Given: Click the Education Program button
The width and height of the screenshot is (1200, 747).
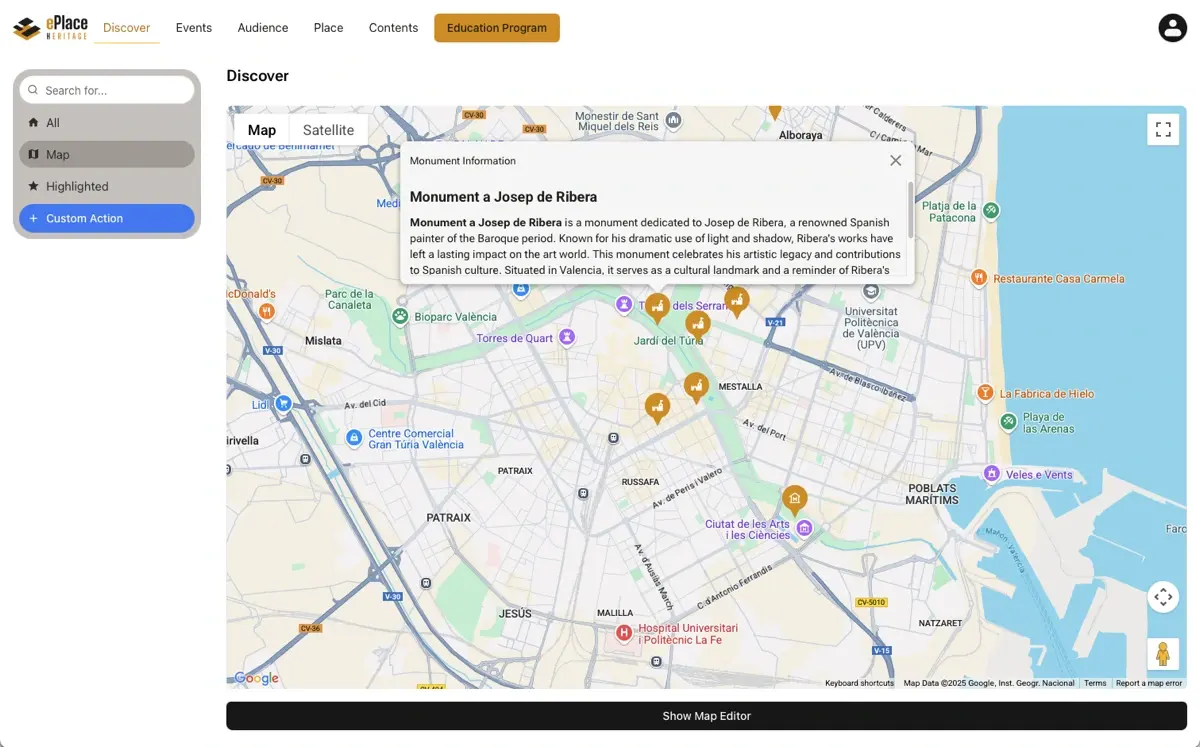Looking at the screenshot, I should tap(497, 28).
